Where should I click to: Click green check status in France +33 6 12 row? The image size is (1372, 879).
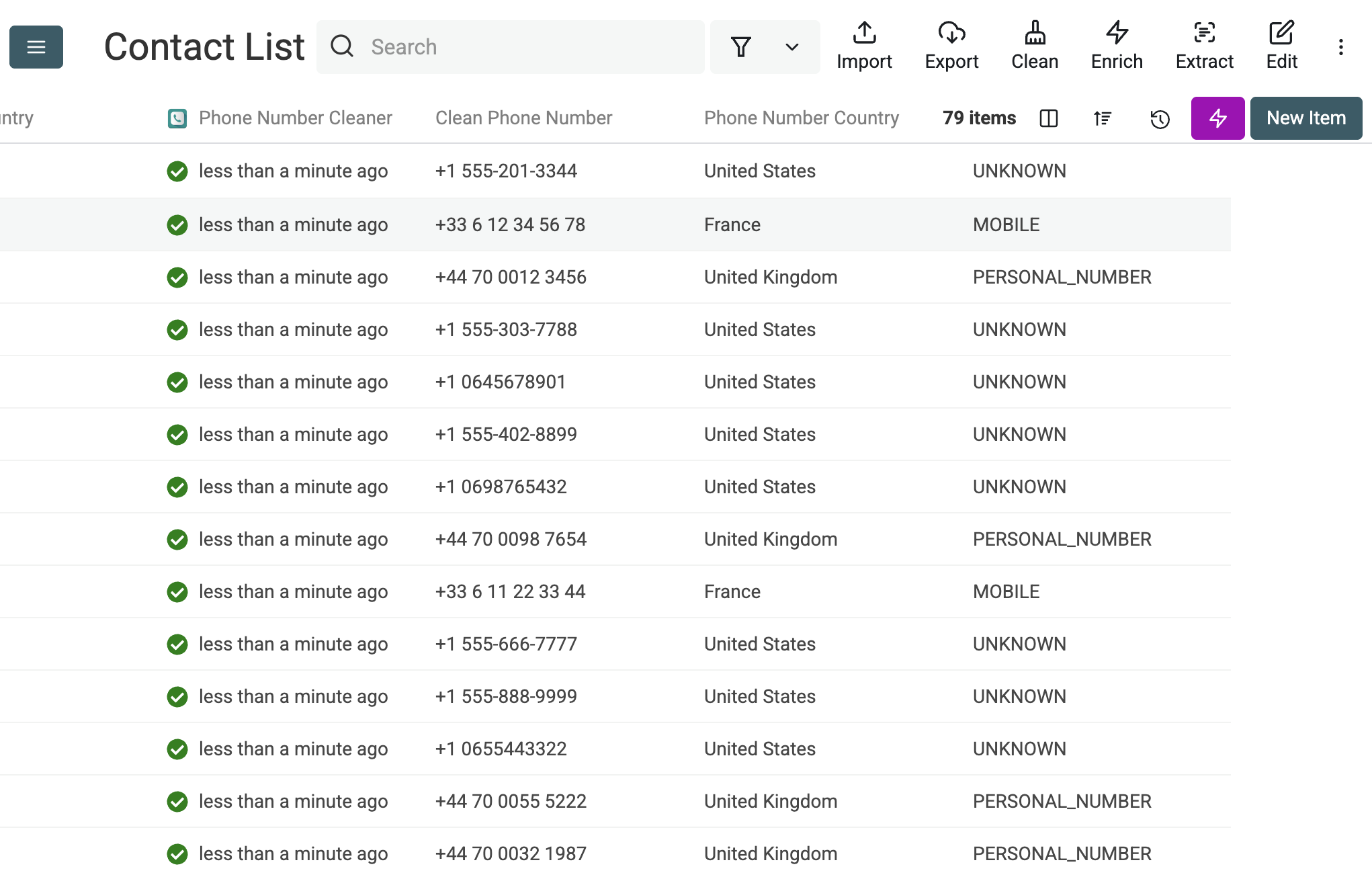click(x=177, y=224)
